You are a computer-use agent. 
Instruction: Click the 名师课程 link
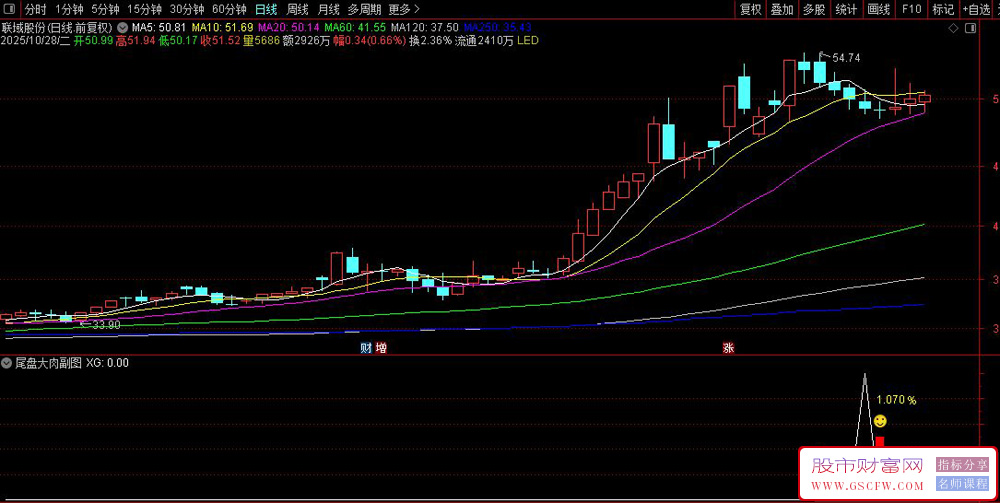(962, 484)
